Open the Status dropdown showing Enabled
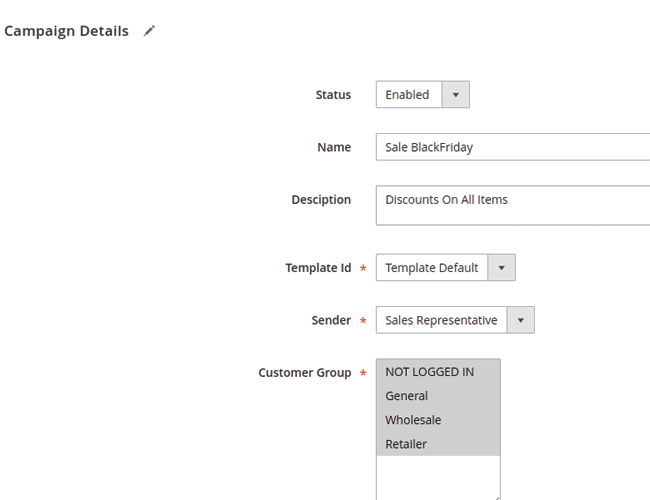The width and height of the screenshot is (650, 500). [422, 95]
